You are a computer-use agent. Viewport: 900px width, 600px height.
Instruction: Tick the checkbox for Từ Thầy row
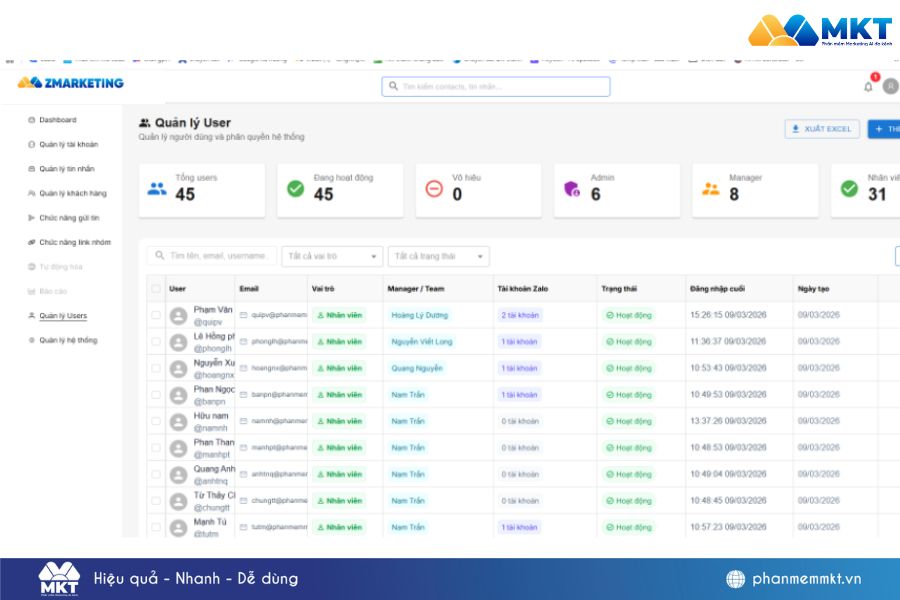click(156, 501)
